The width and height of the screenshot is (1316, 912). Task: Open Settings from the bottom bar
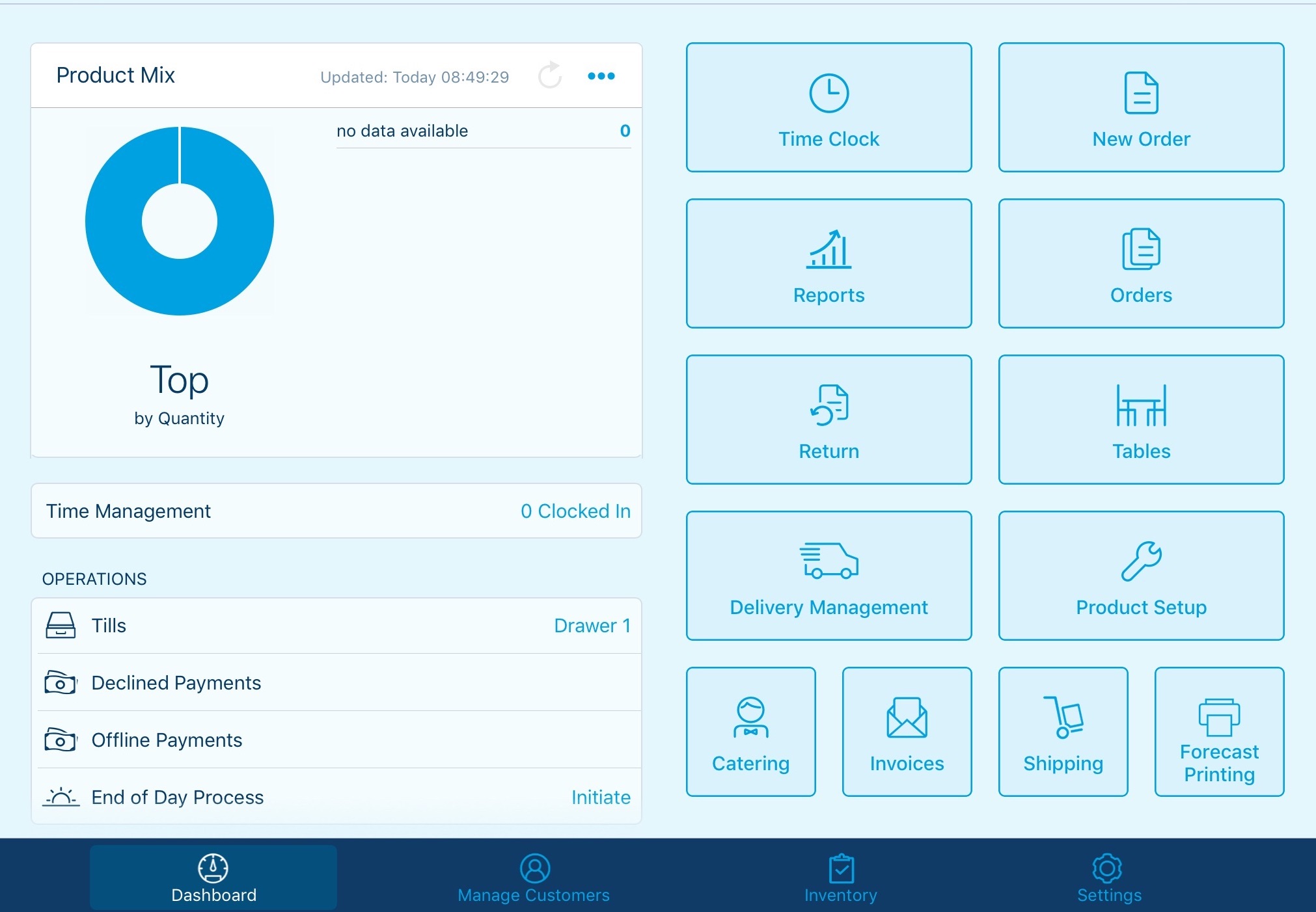(1108, 878)
